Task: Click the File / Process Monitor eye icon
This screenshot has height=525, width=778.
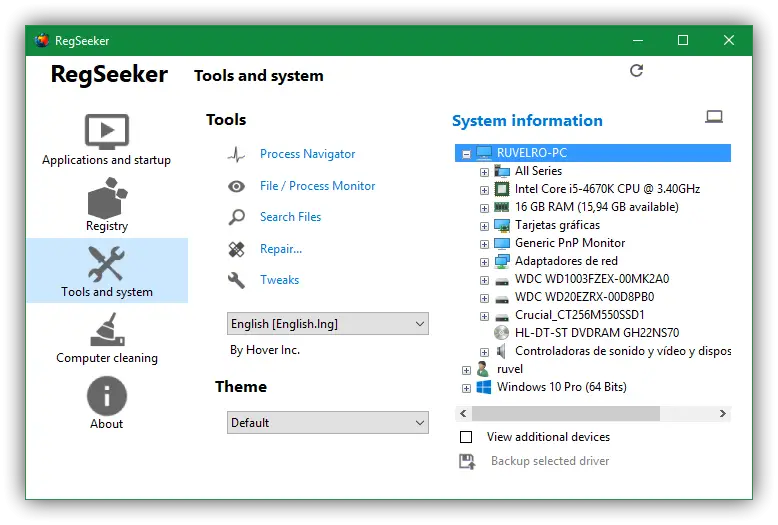Action: (236, 186)
